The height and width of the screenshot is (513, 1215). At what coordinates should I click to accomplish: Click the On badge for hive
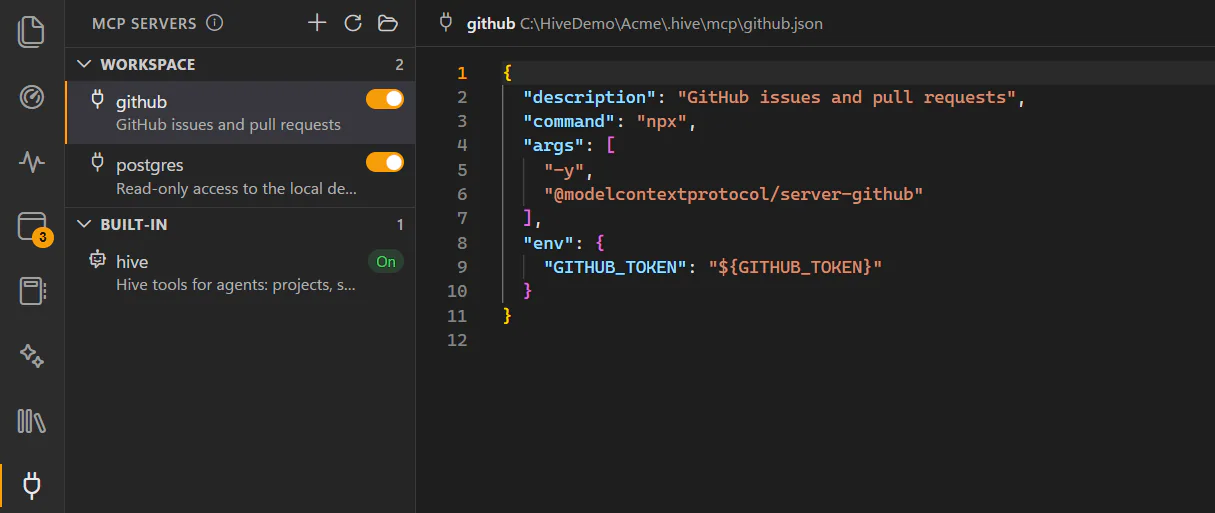[386, 262]
